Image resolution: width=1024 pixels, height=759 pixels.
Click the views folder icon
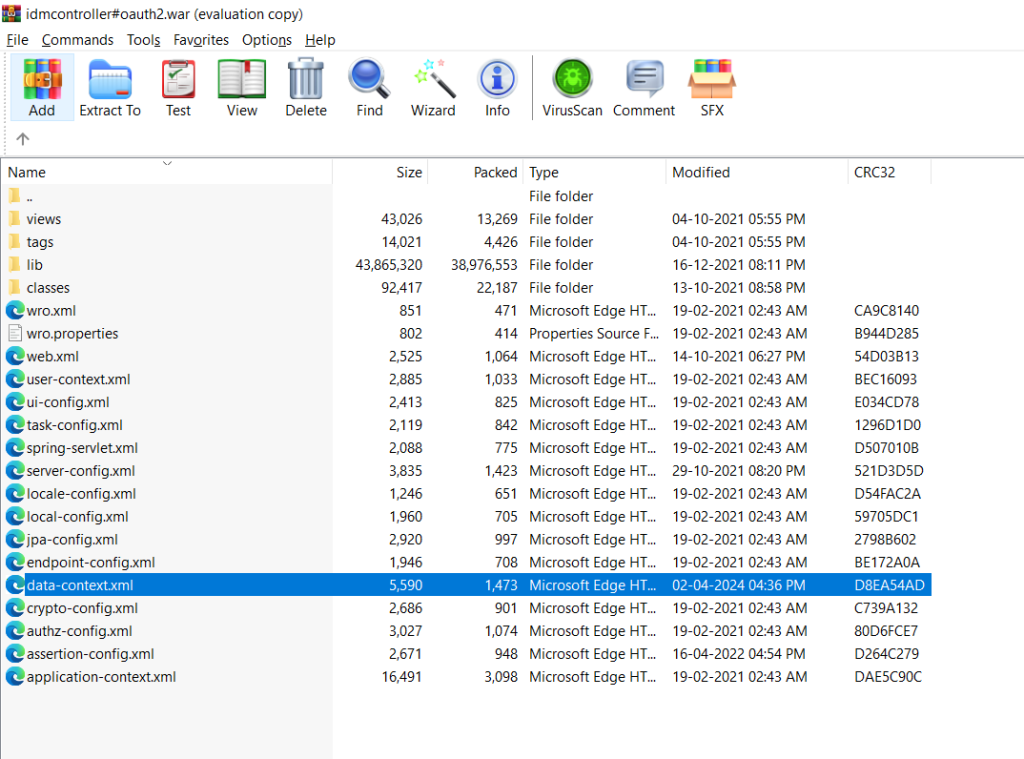point(14,218)
